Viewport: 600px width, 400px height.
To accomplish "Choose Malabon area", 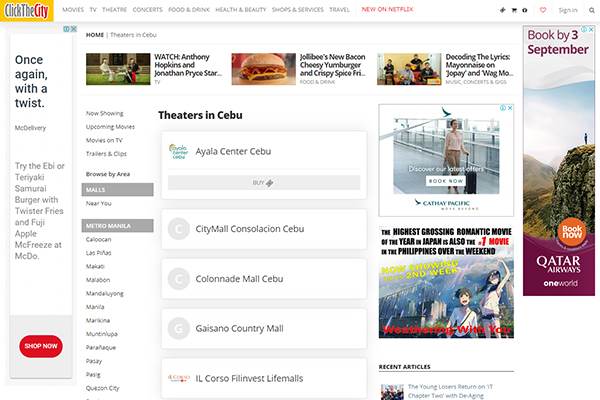I will (98, 280).
